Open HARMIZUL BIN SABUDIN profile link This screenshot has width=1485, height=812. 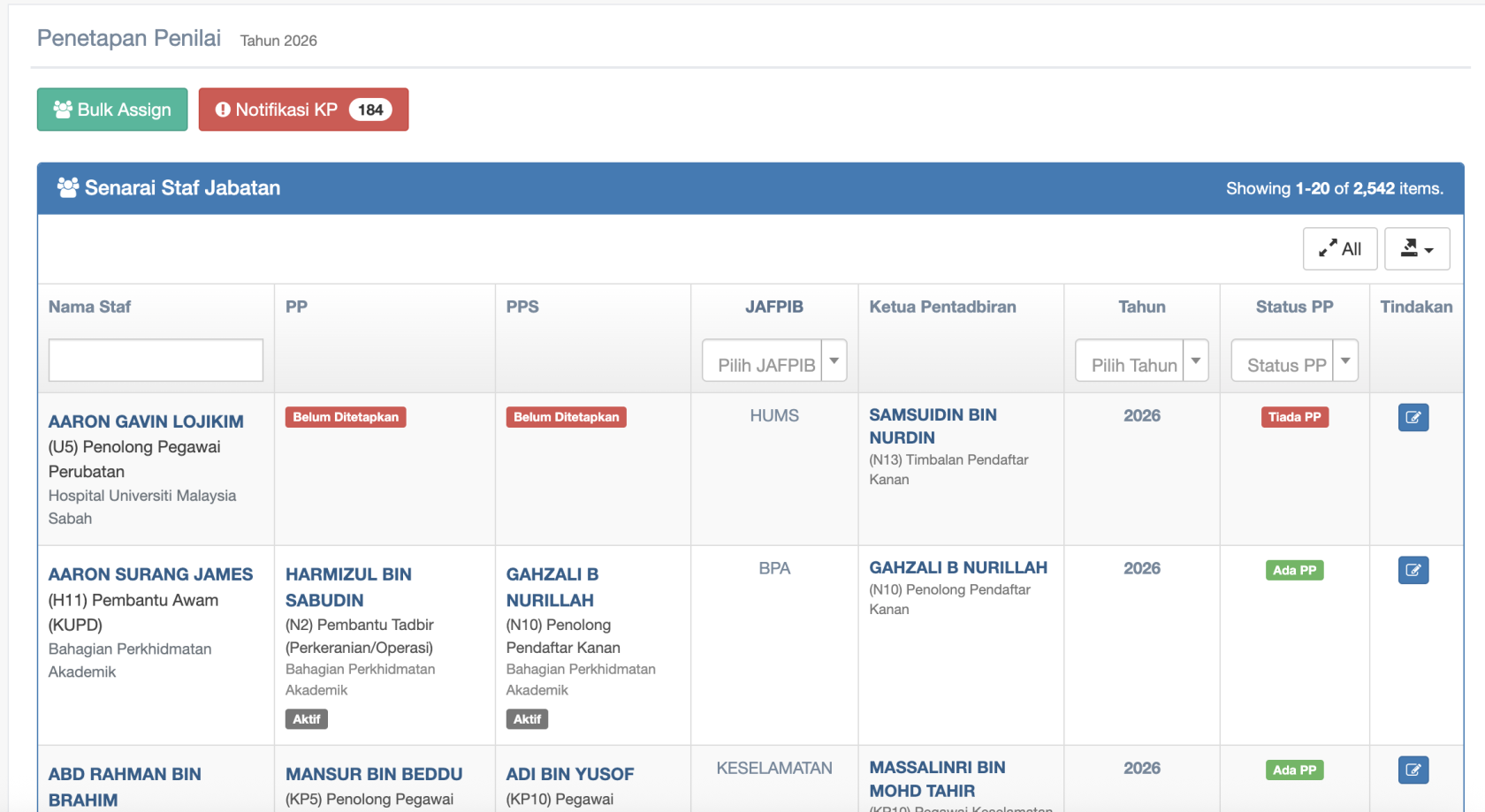[x=348, y=587]
